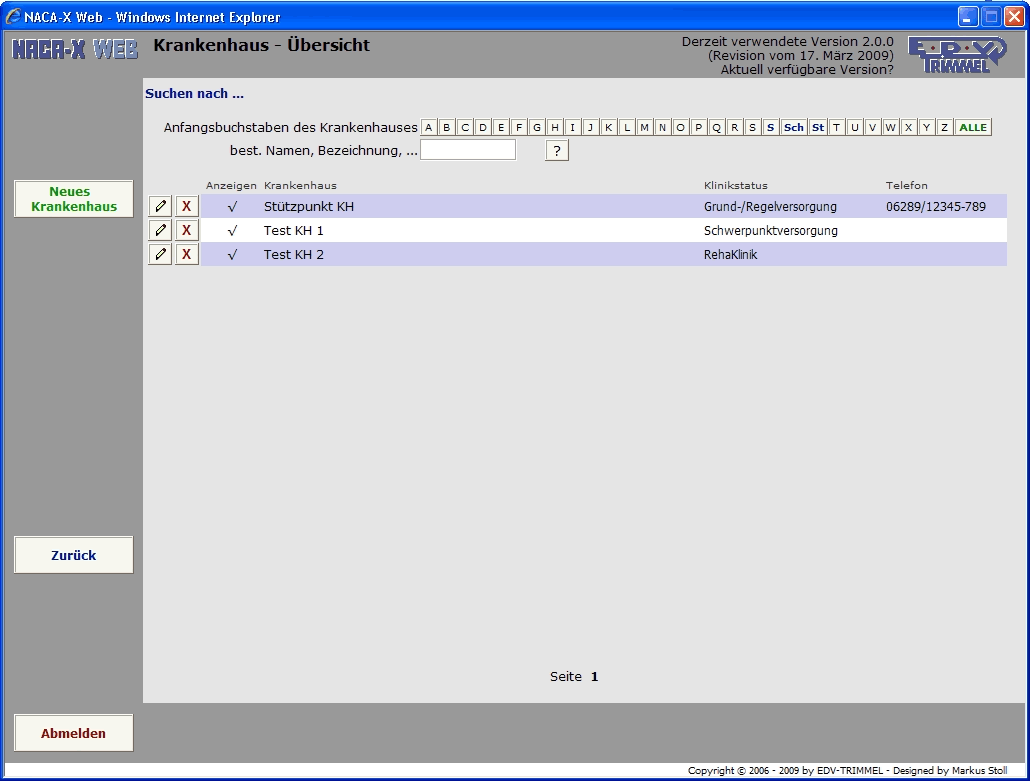
Task: Filter hospitals starting with J
Action: 591,127
